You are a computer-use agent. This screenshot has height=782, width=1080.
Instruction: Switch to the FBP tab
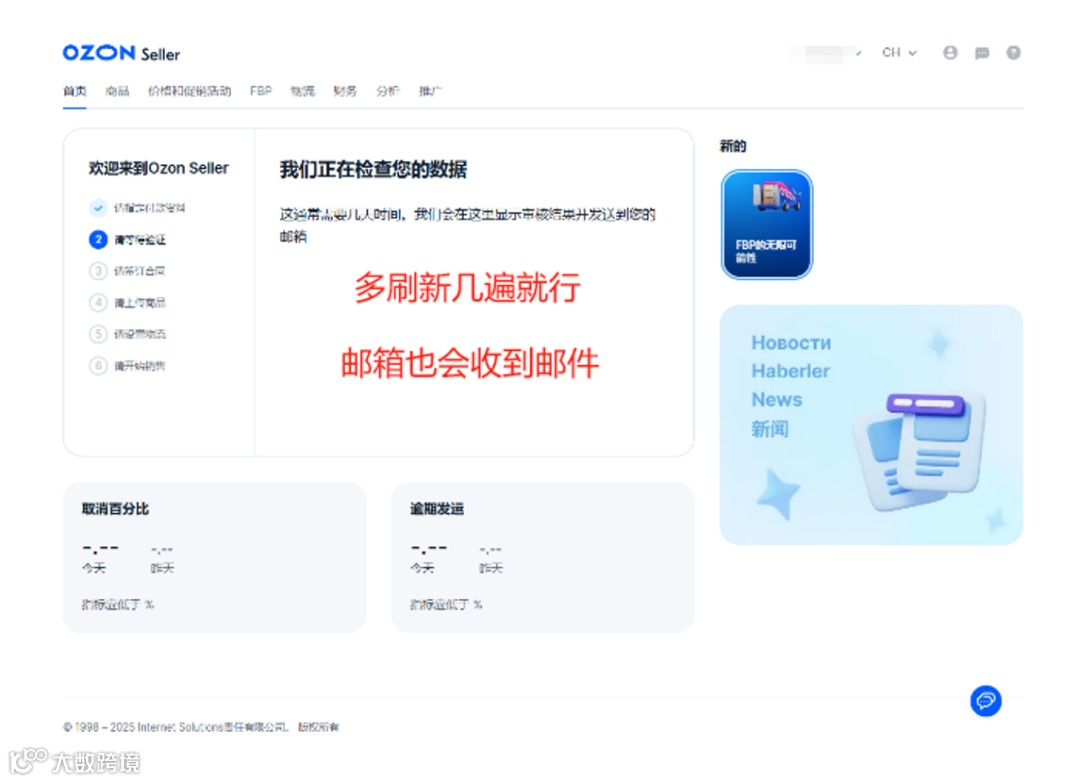[261, 91]
